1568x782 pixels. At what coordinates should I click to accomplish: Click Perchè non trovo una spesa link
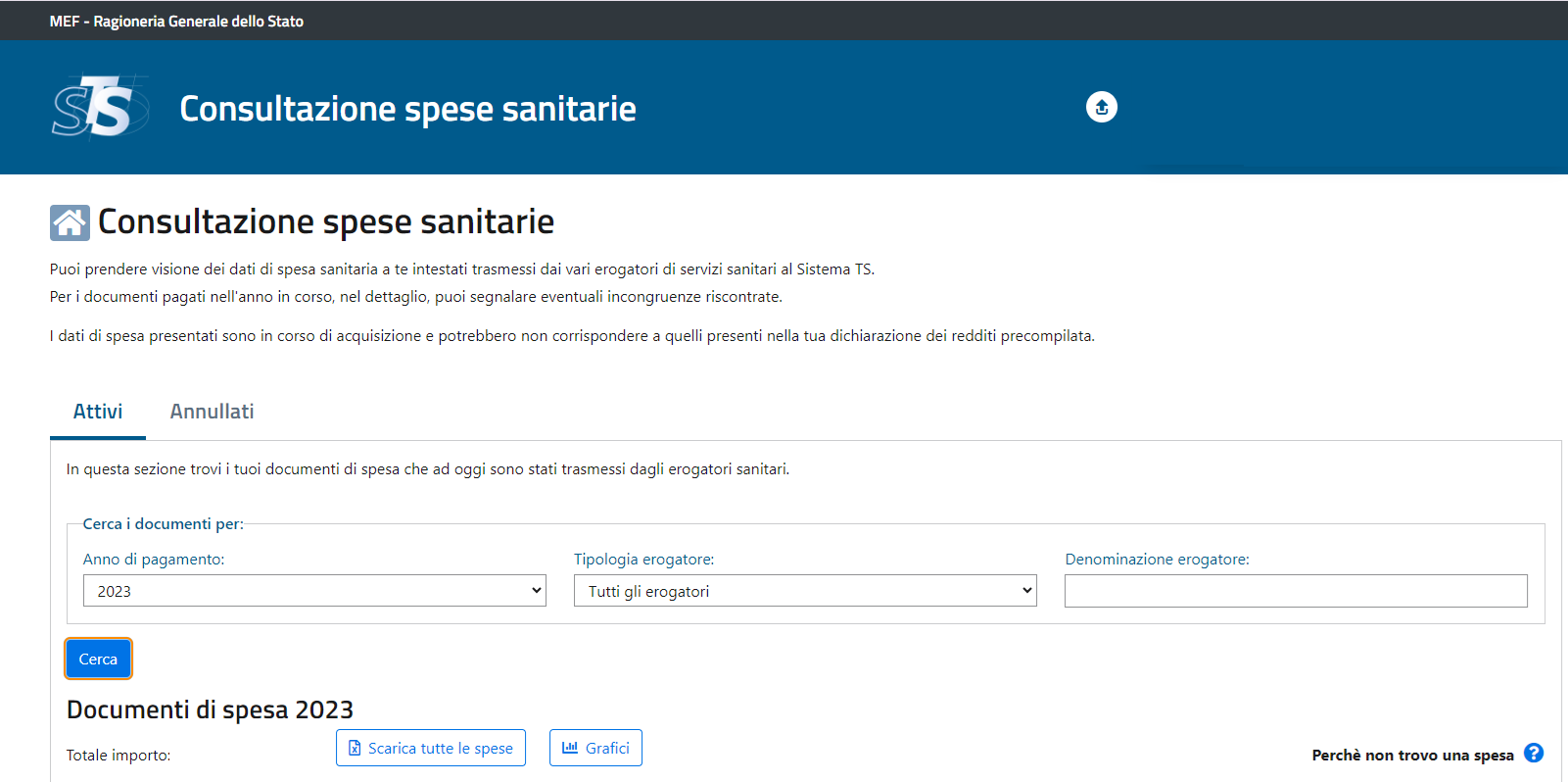(1412, 755)
